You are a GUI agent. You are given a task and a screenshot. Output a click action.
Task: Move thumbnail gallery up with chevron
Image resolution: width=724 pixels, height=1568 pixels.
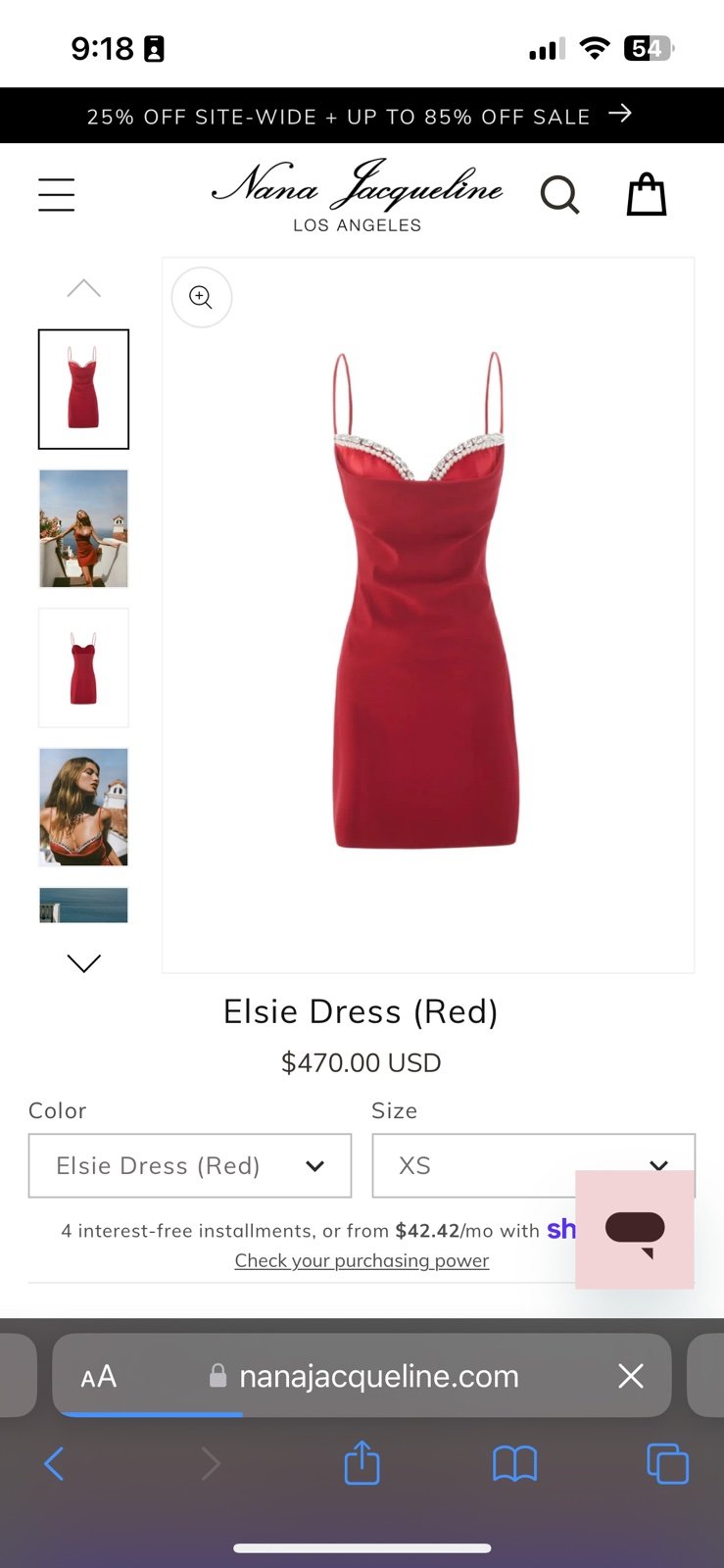click(84, 288)
